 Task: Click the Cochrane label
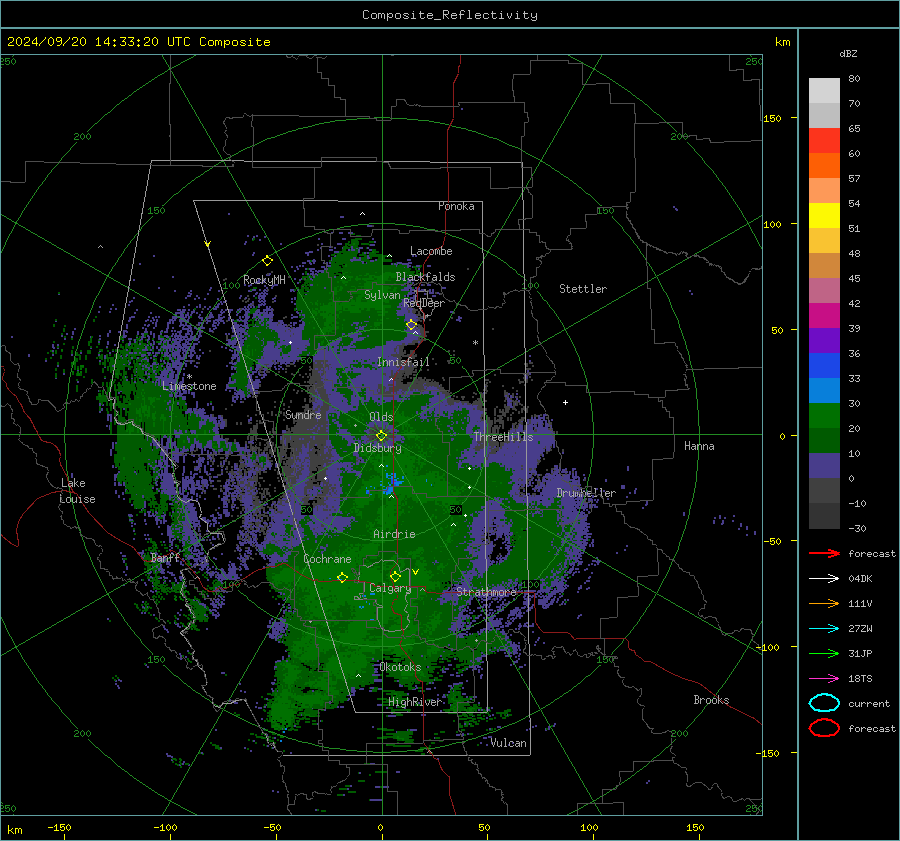coord(327,559)
